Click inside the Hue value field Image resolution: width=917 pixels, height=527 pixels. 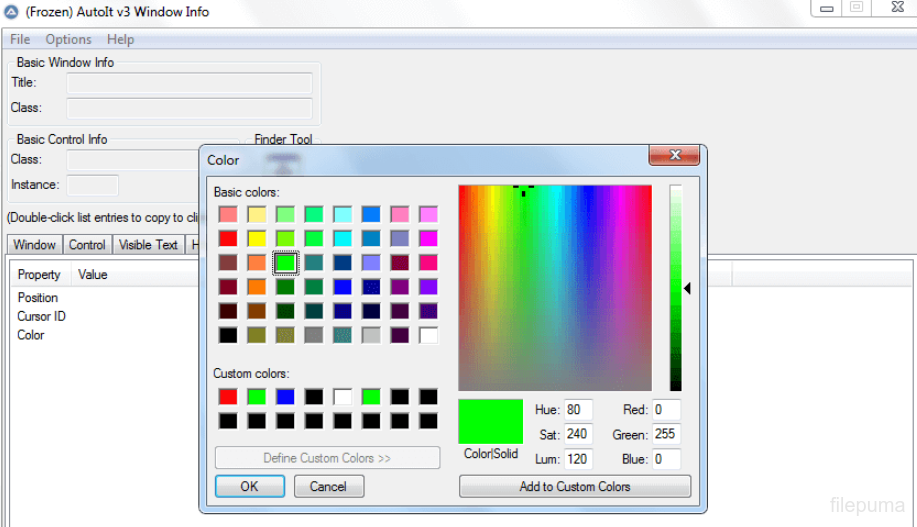coord(578,409)
